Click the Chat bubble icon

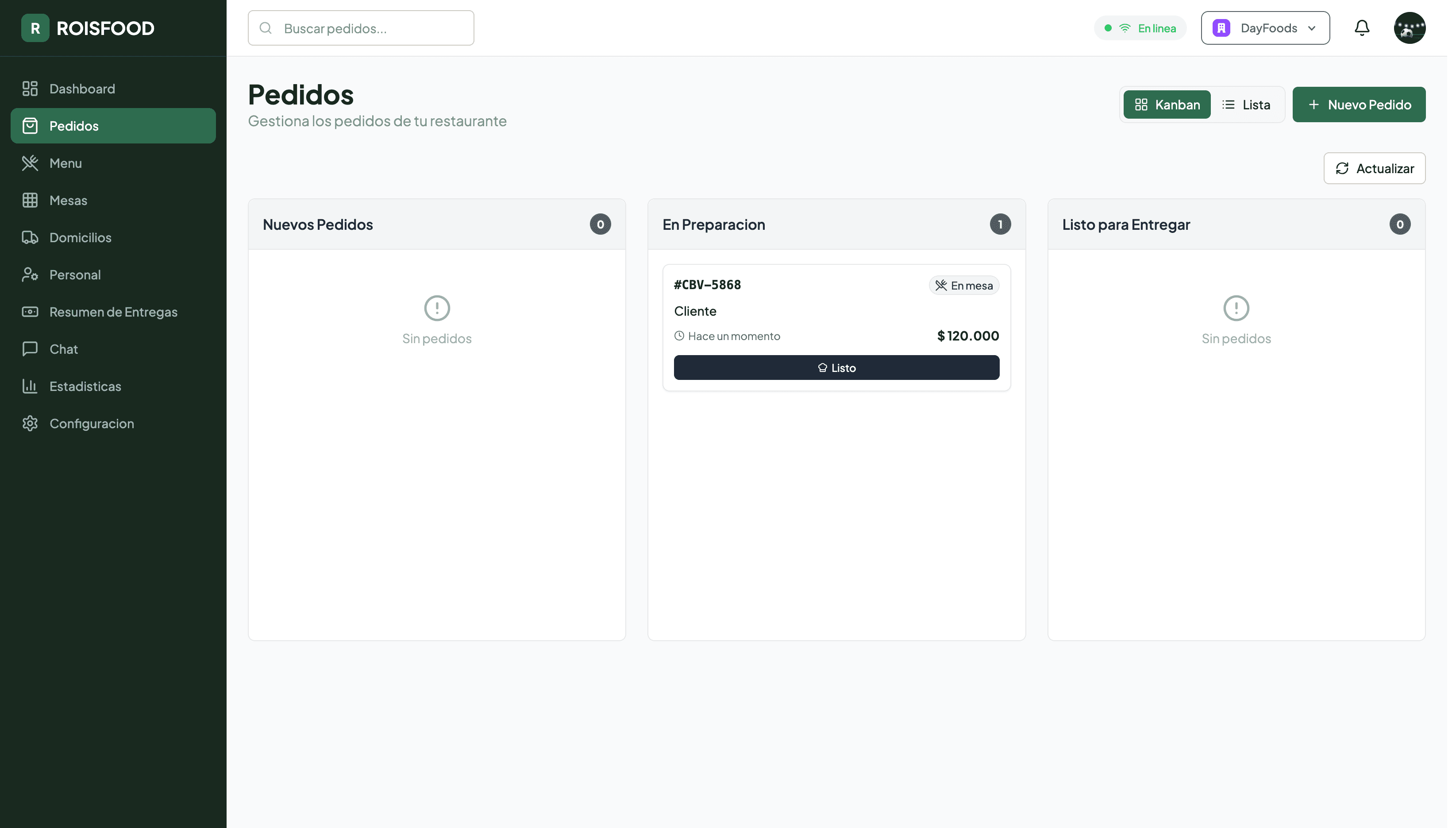click(x=30, y=349)
